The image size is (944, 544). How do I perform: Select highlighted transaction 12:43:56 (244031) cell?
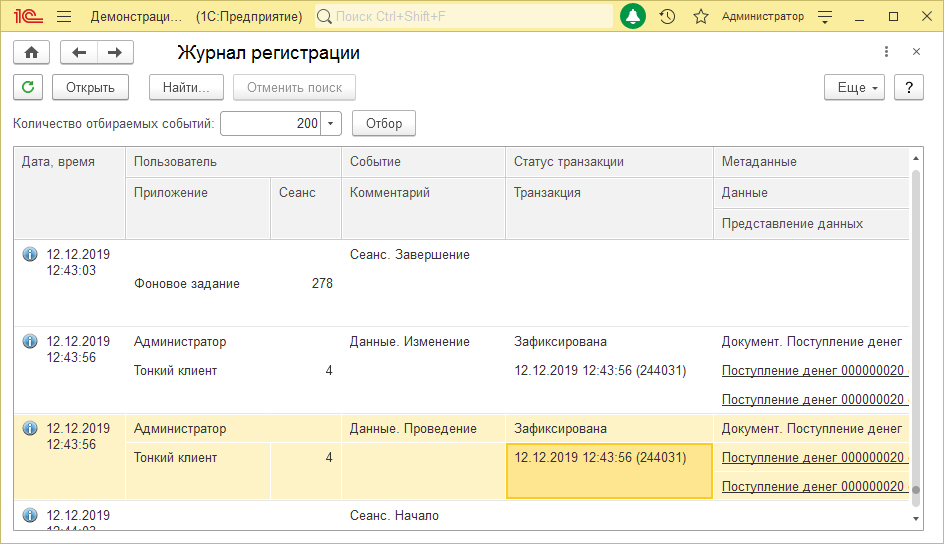pos(609,471)
